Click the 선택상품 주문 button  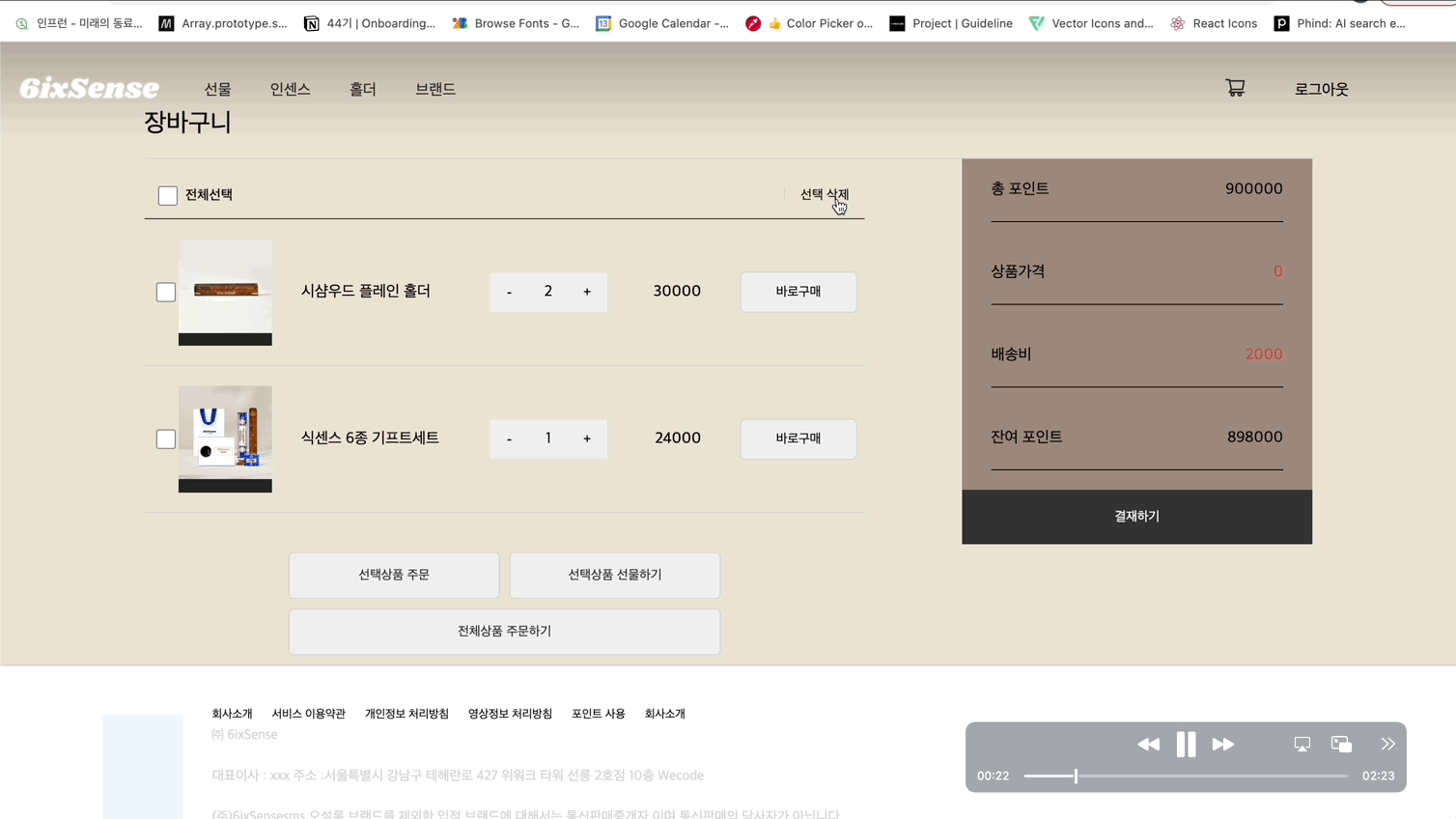click(x=394, y=575)
